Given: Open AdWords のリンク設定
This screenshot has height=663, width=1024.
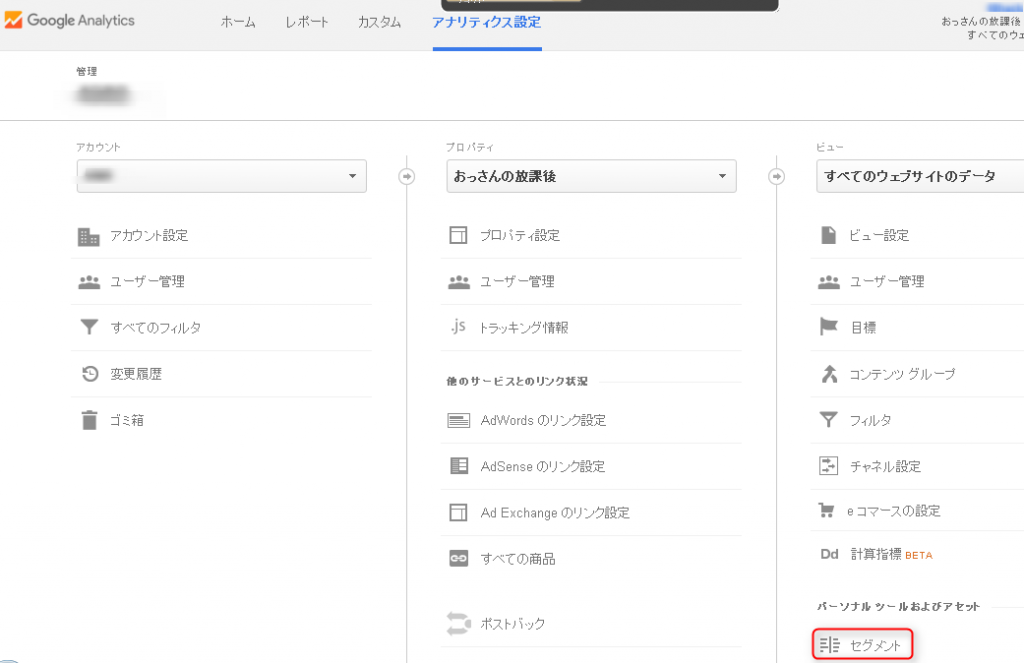Looking at the screenshot, I should tap(543, 420).
